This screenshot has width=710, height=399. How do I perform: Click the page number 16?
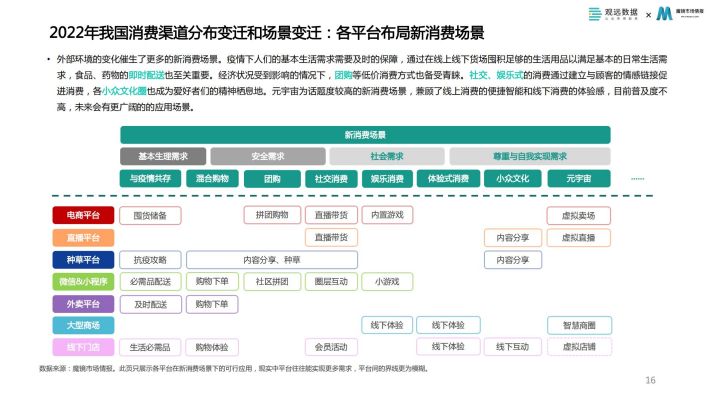point(650,380)
